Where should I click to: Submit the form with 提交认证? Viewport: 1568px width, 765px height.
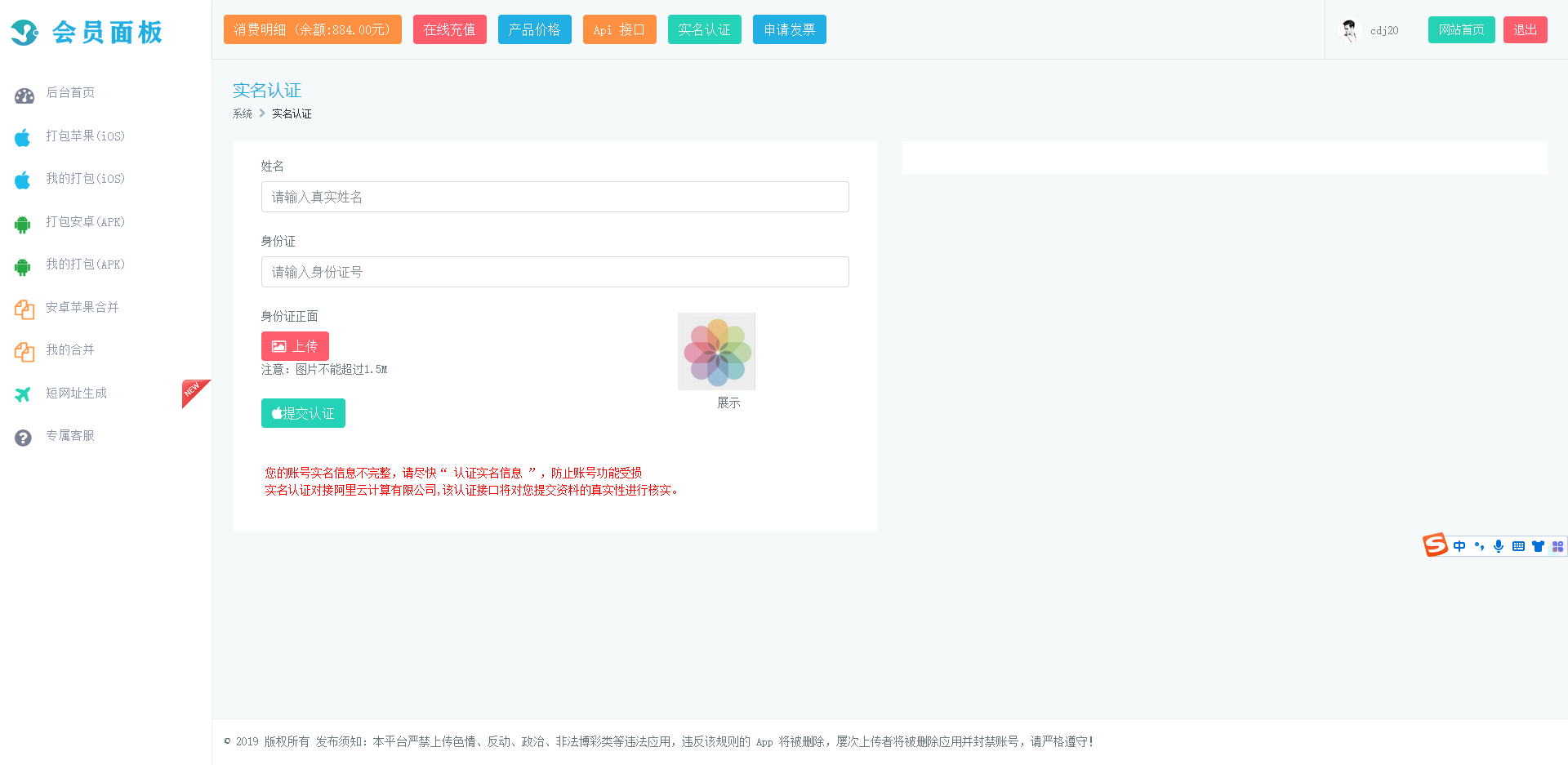tap(303, 413)
